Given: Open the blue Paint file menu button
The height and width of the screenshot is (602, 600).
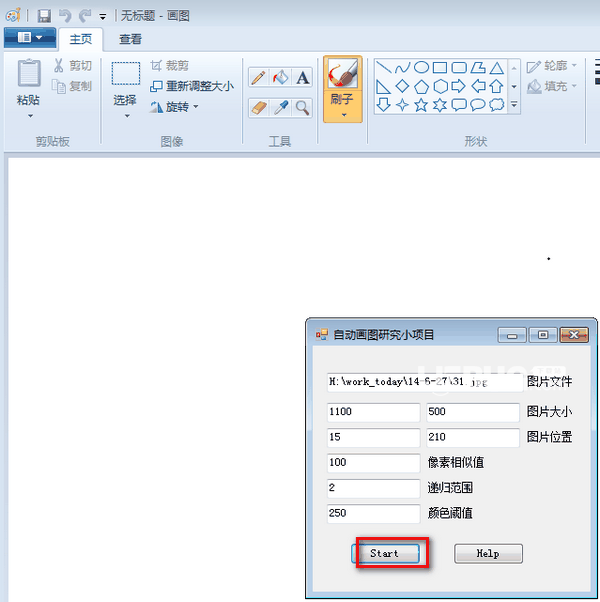Looking at the screenshot, I should point(30,38).
